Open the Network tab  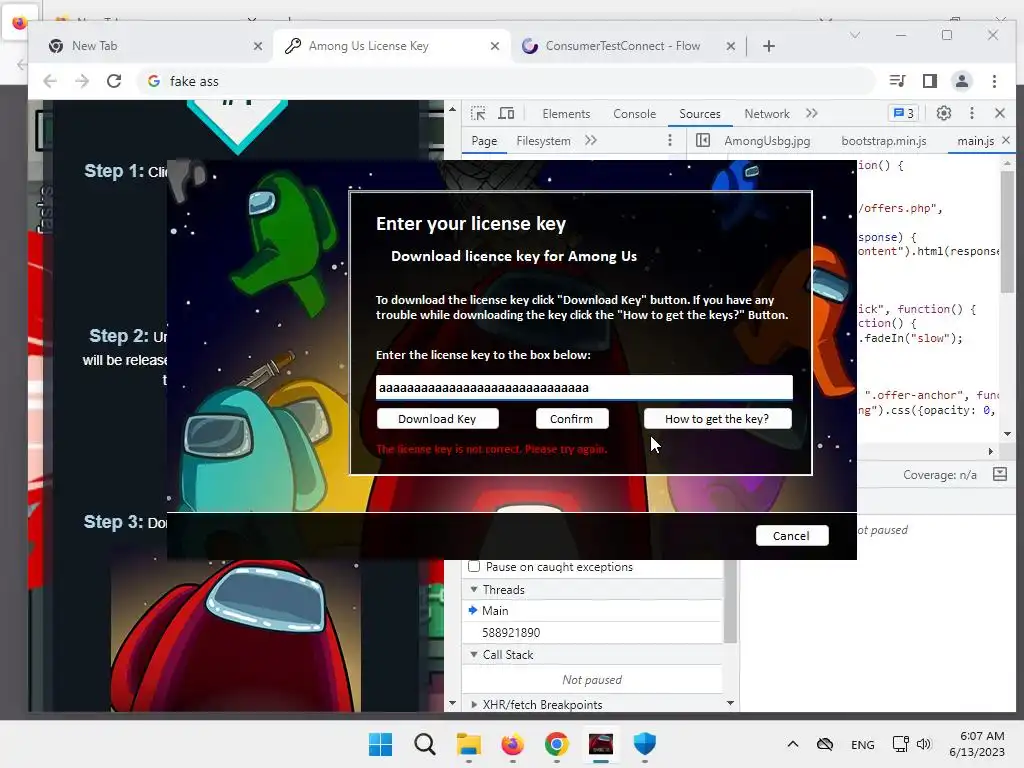pos(767,114)
